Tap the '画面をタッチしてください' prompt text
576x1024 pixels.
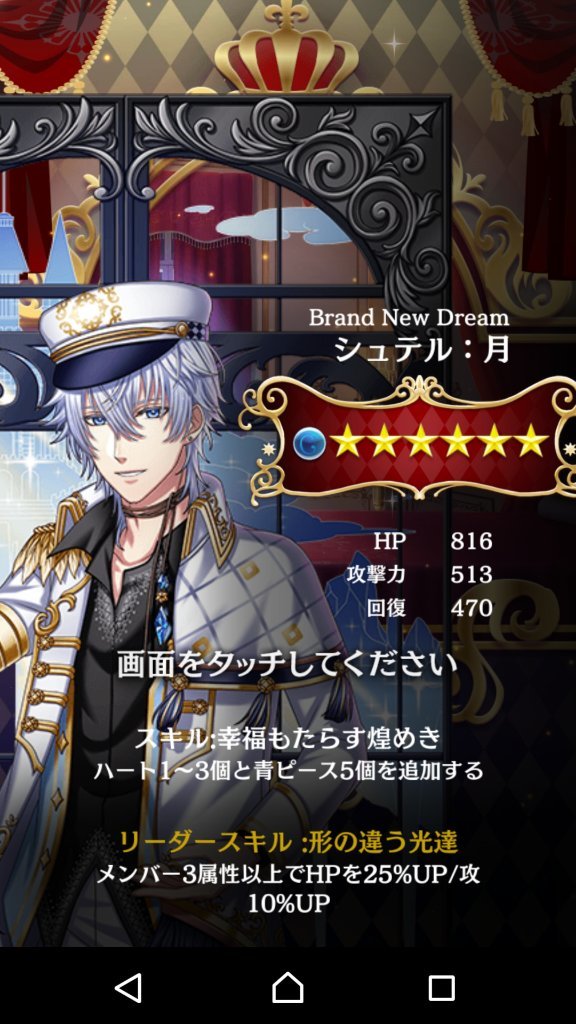[x=288, y=665]
